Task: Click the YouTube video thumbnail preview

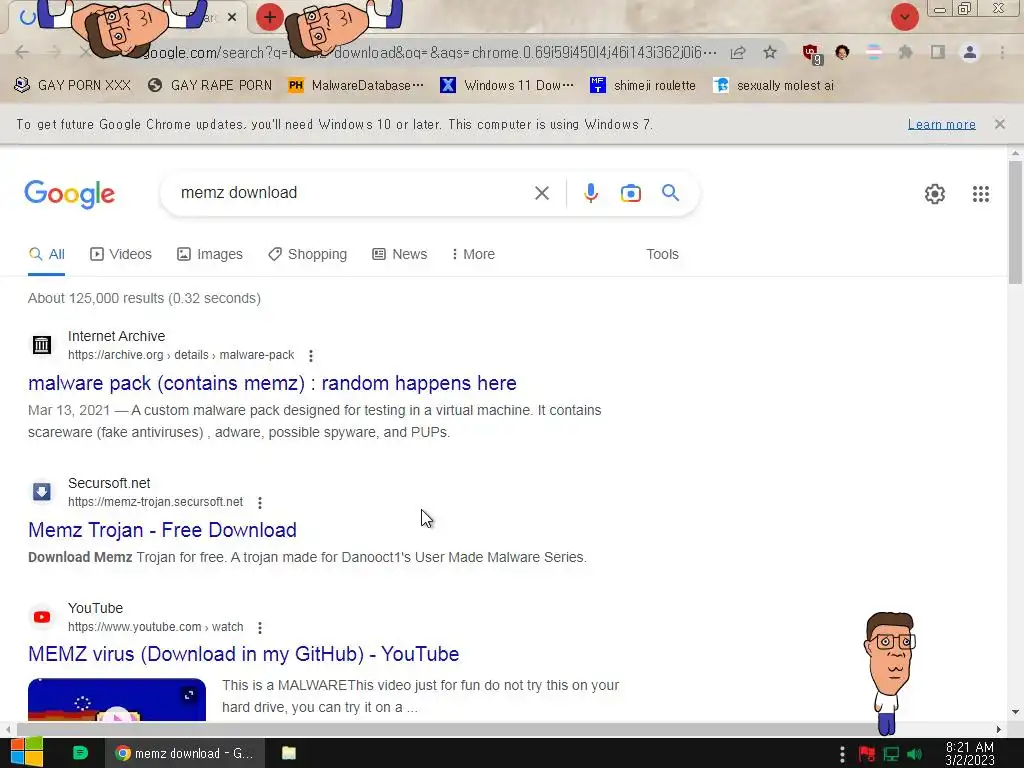Action: (117, 699)
